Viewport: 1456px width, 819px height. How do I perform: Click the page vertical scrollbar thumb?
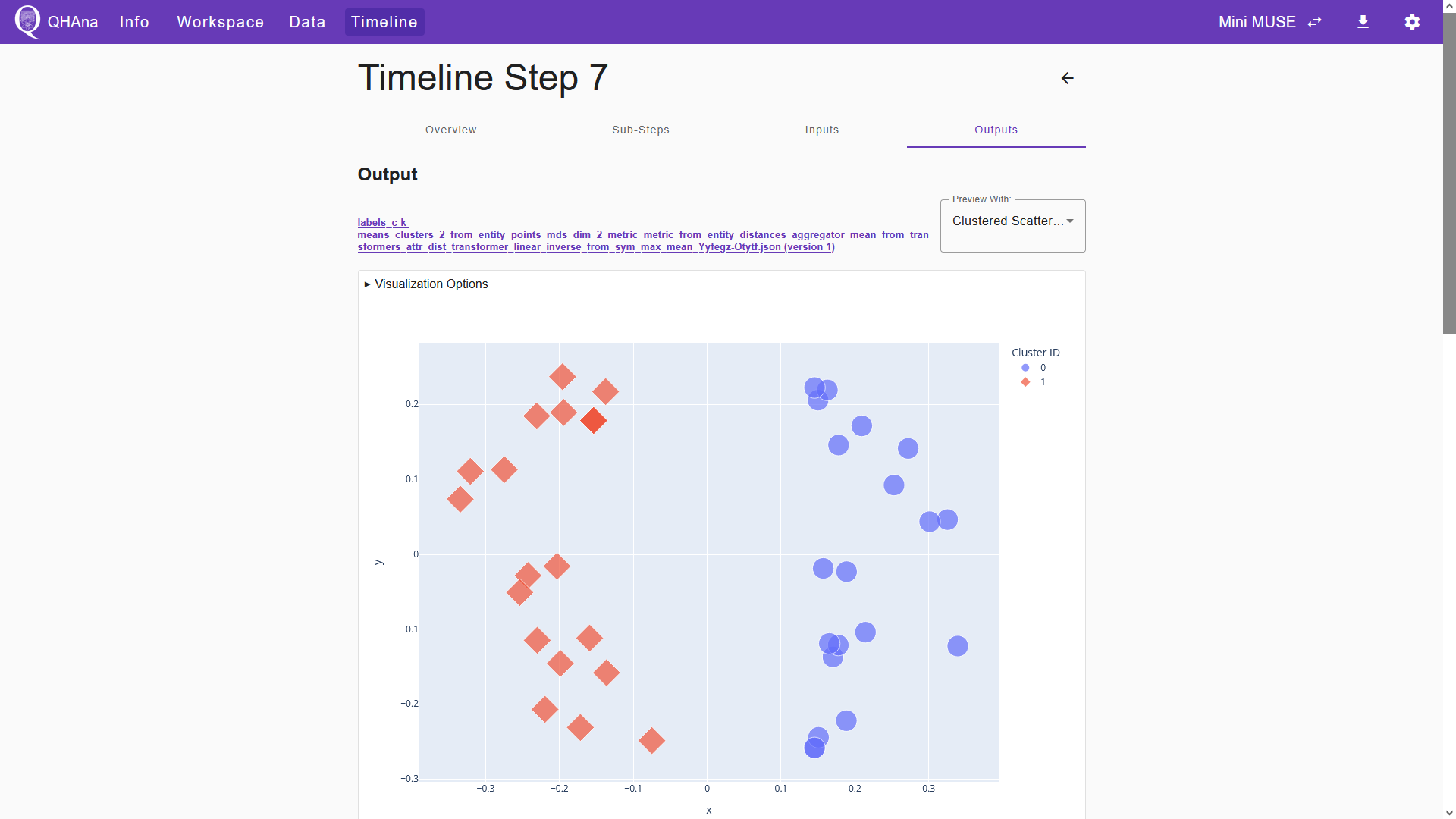tap(1449, 173)
